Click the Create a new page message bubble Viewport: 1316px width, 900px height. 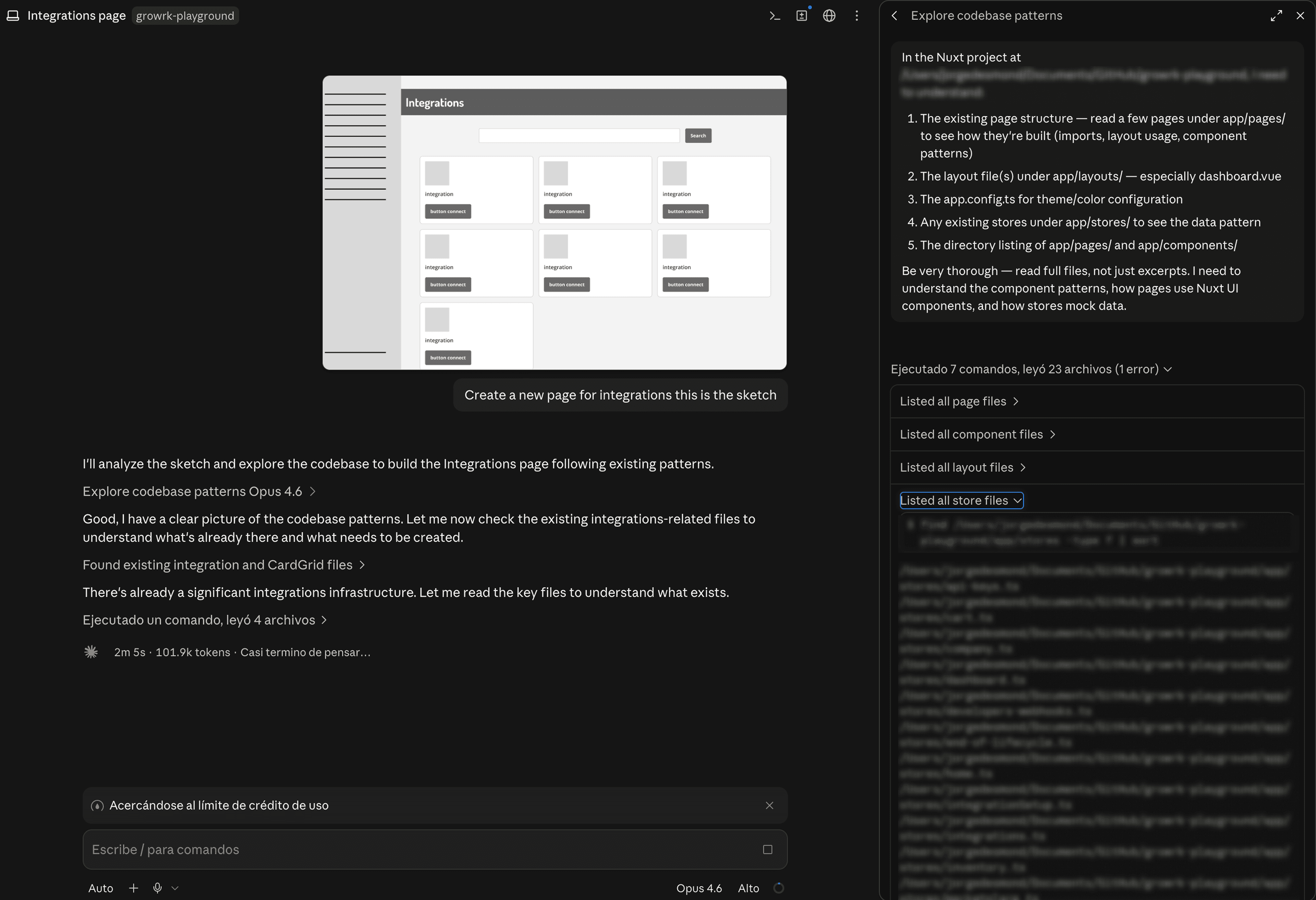[620, 395]
